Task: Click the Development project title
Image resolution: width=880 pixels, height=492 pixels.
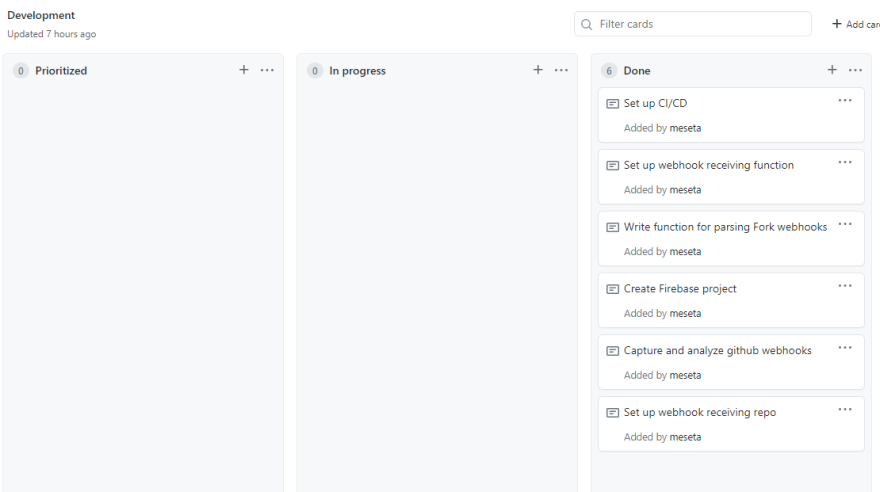Action: coord(41,15)
